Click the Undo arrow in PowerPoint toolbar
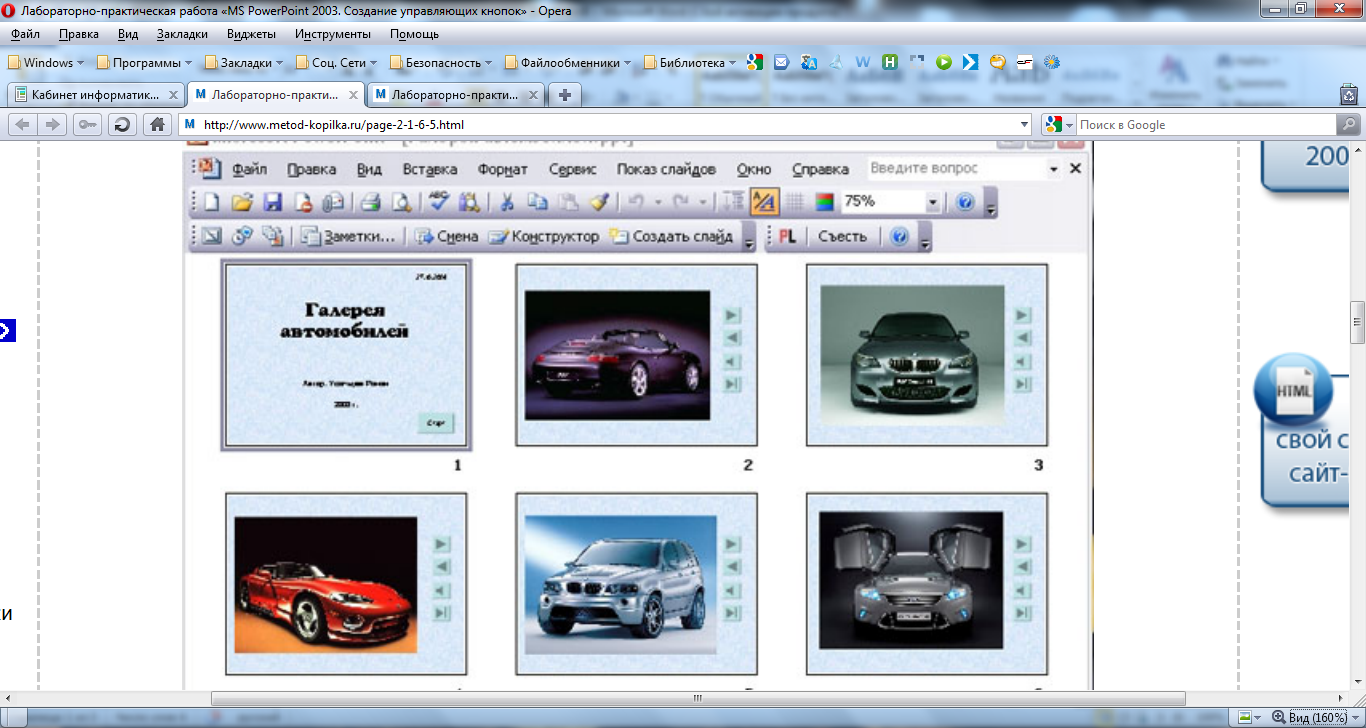The height and width of the screenshot is (728, 1366). click(x=634, y=202)
